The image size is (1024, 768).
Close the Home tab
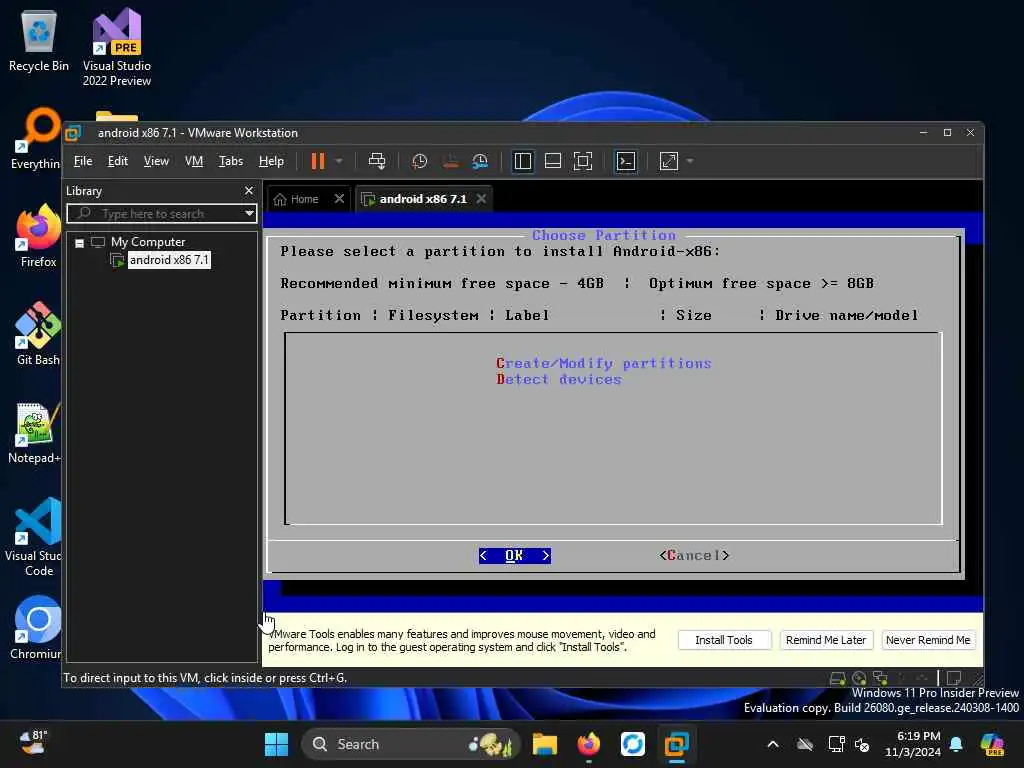pos(339,199)
